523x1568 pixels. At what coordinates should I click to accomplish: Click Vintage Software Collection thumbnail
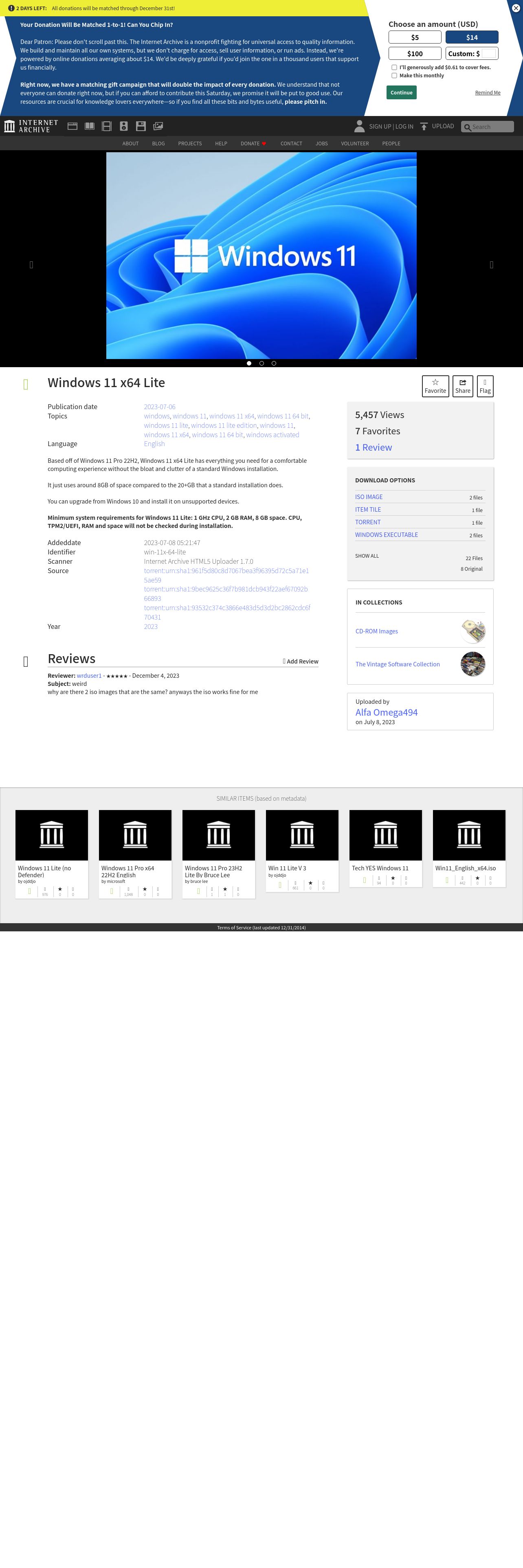click(x=473, y=664)
